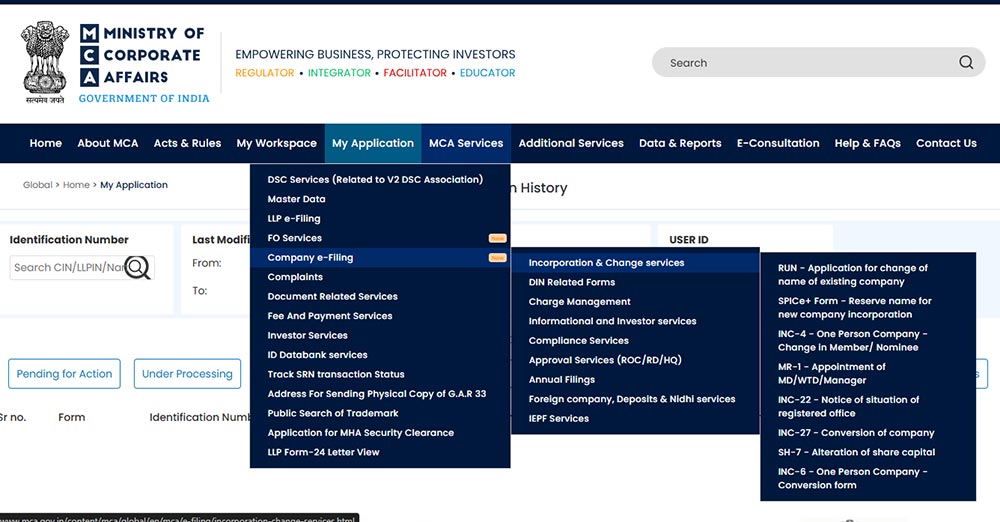
Task: Select DIN Related Forms option
Action: [571, 282]
